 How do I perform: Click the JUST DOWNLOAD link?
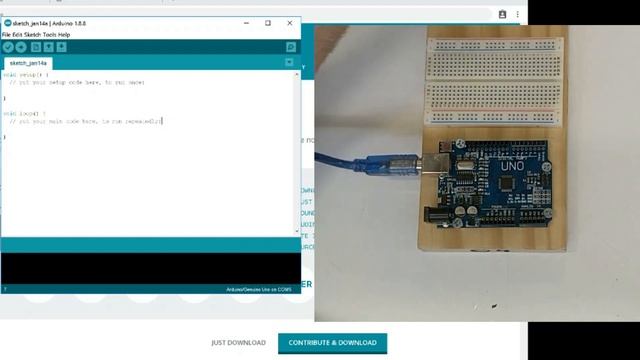(x=238, y=343)
